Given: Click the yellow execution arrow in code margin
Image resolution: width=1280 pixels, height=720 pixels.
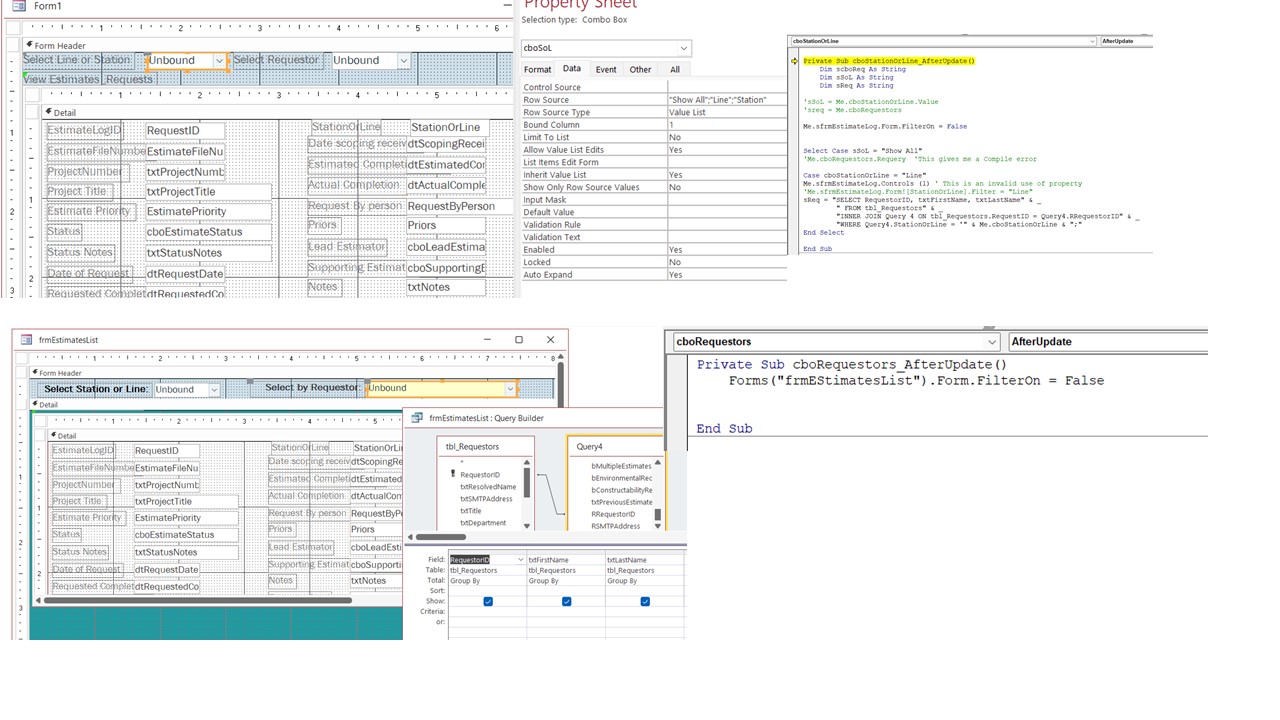Looking at the screenshot, I should click(x=795, y=61).
